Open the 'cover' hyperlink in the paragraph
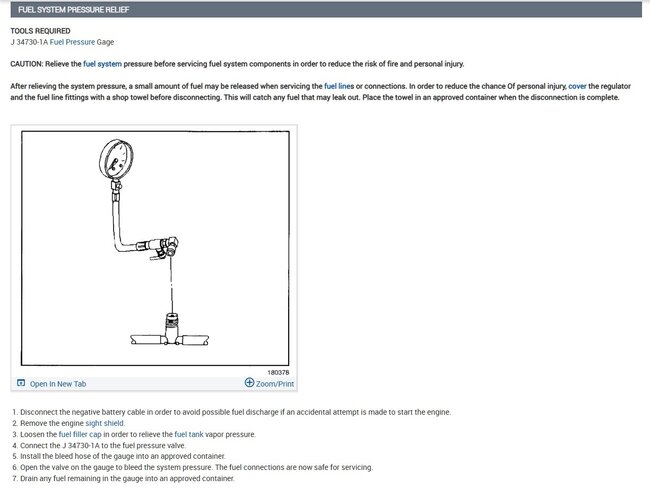The width and height of the screenshot is (650, 488). coord(577,86)
